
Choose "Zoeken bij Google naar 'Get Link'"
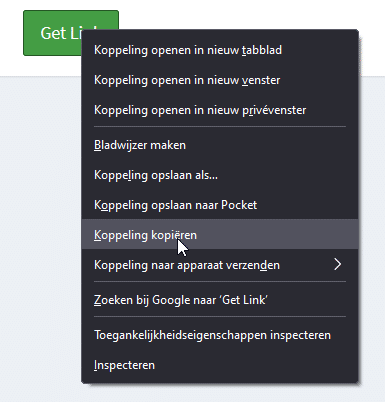pyautogui.click(x=220, y=300)
